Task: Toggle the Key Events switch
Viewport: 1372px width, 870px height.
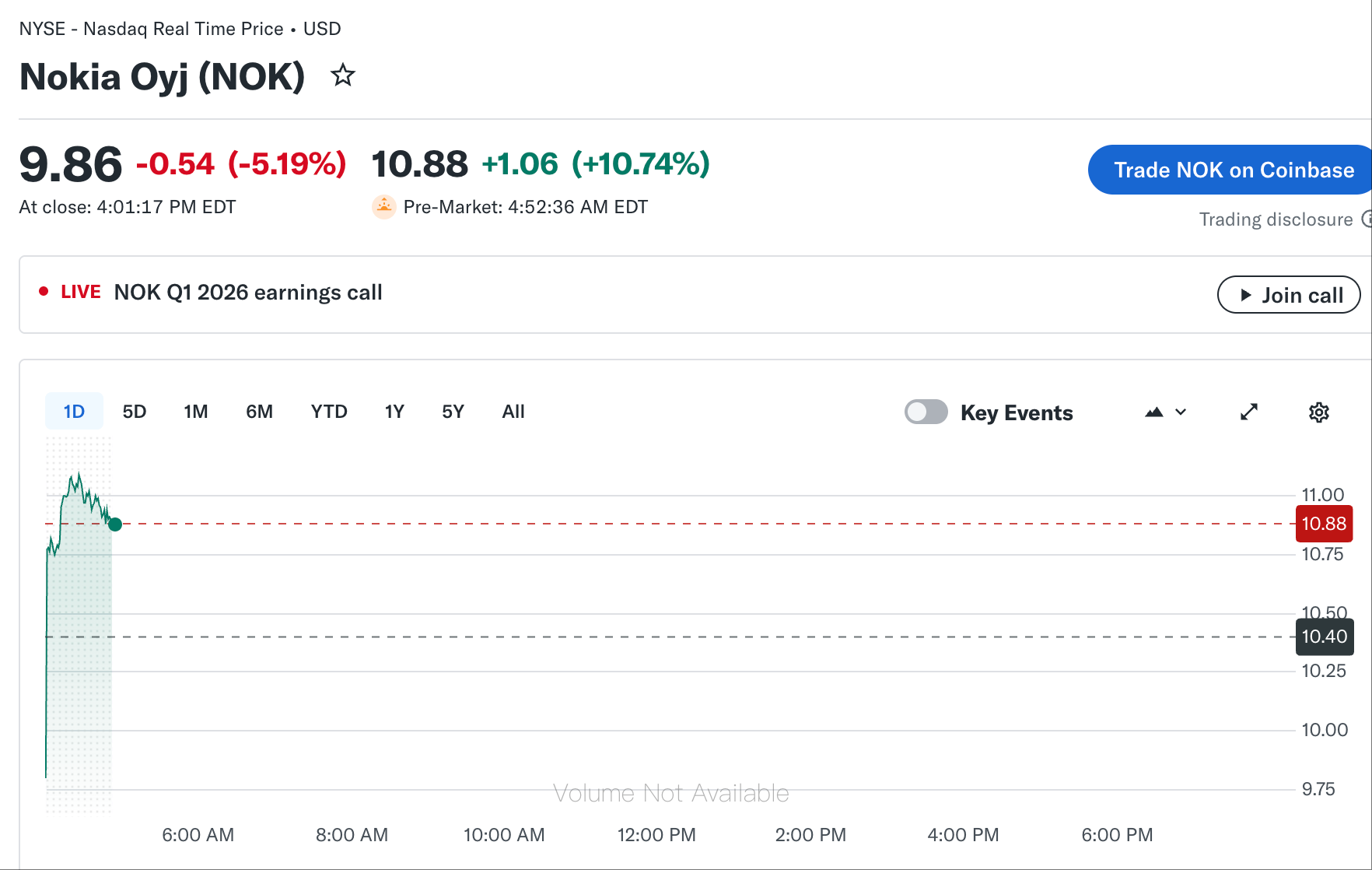Action: coord(926,412)
